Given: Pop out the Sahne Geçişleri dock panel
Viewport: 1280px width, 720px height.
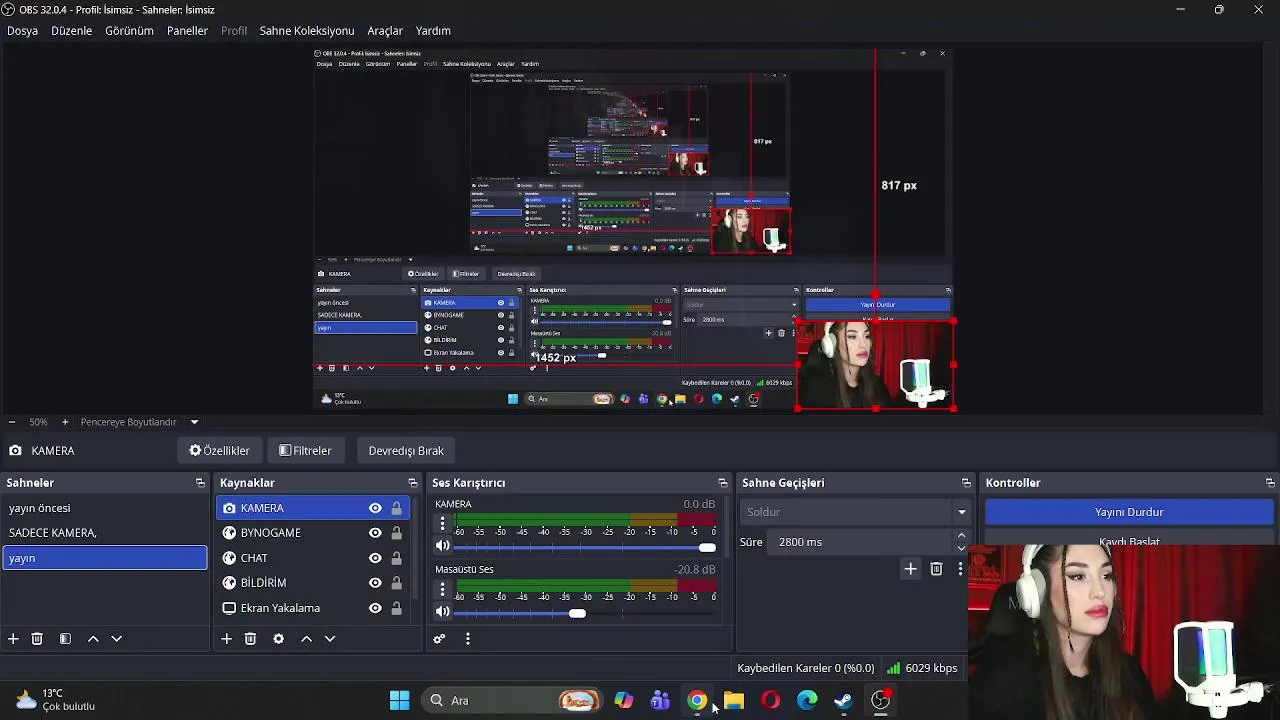Looking at the screenshot, I should [x=966, y=483].
